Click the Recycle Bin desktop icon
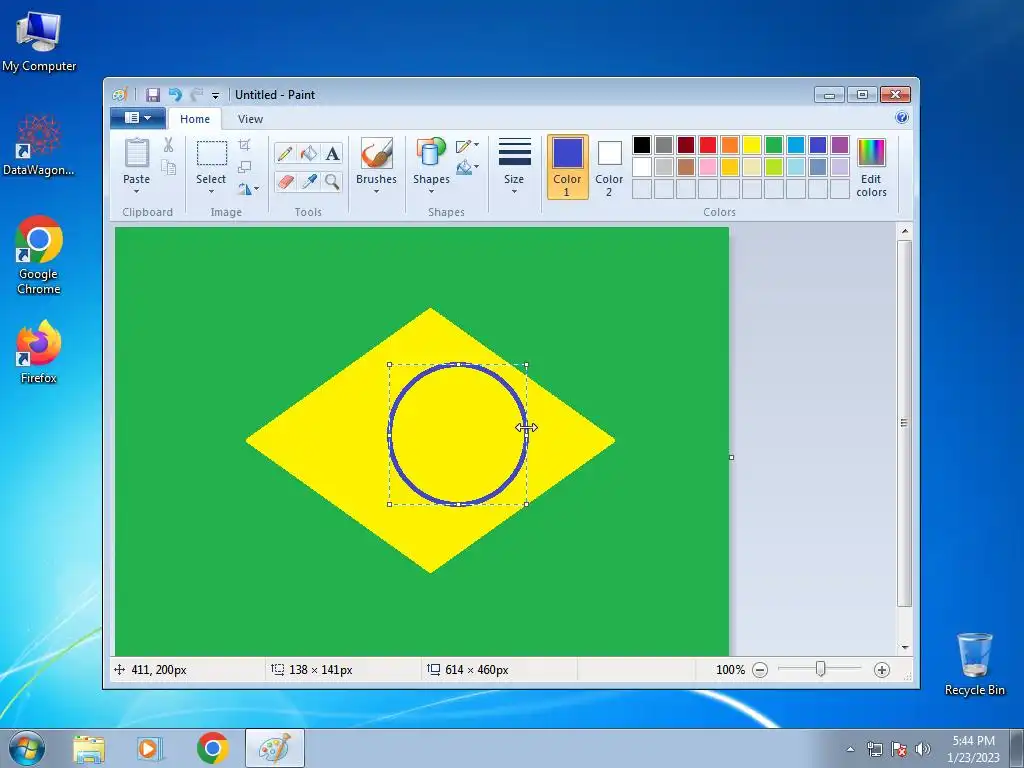1024x768 pixels. 974,664
